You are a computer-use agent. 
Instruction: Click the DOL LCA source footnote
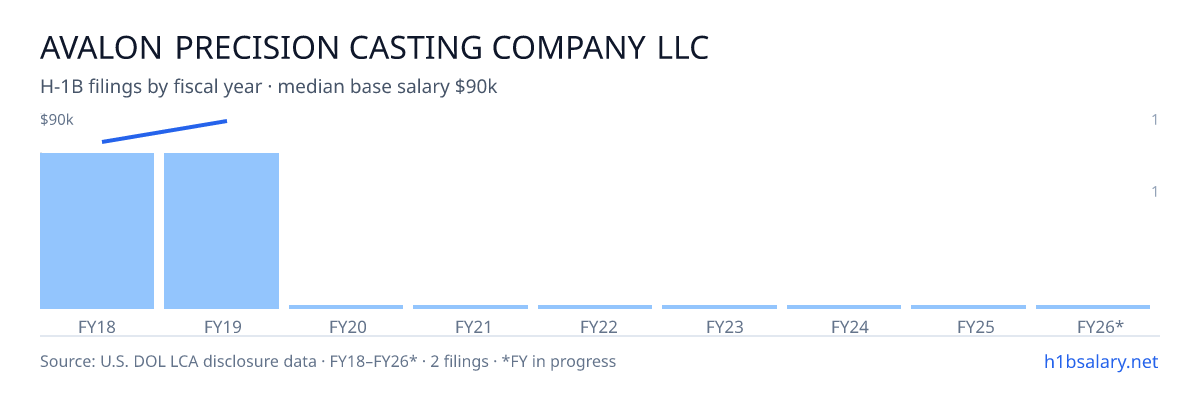click(x=328, y=361)
